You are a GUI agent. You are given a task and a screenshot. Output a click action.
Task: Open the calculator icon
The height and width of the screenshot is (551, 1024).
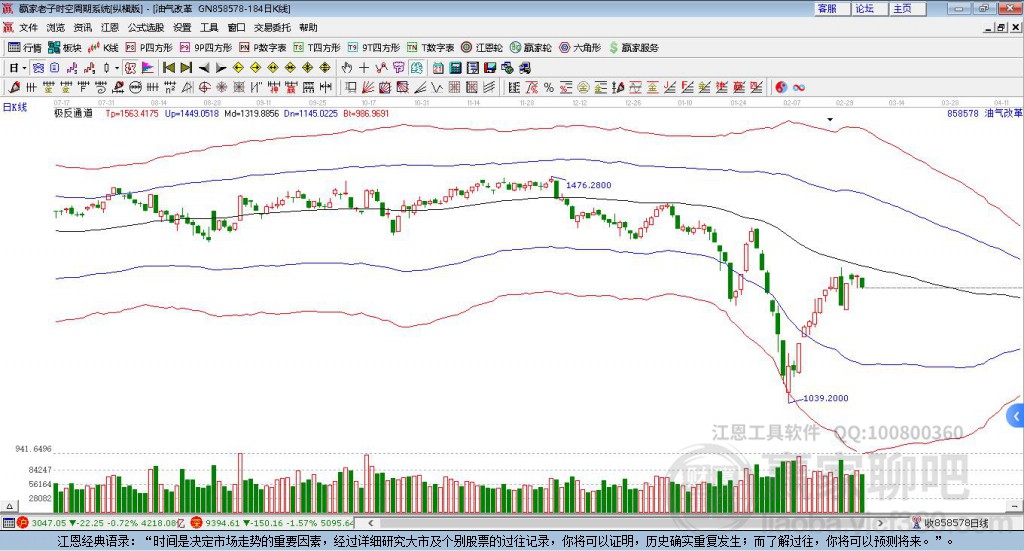pyautogui.click(x=456, y=68)
